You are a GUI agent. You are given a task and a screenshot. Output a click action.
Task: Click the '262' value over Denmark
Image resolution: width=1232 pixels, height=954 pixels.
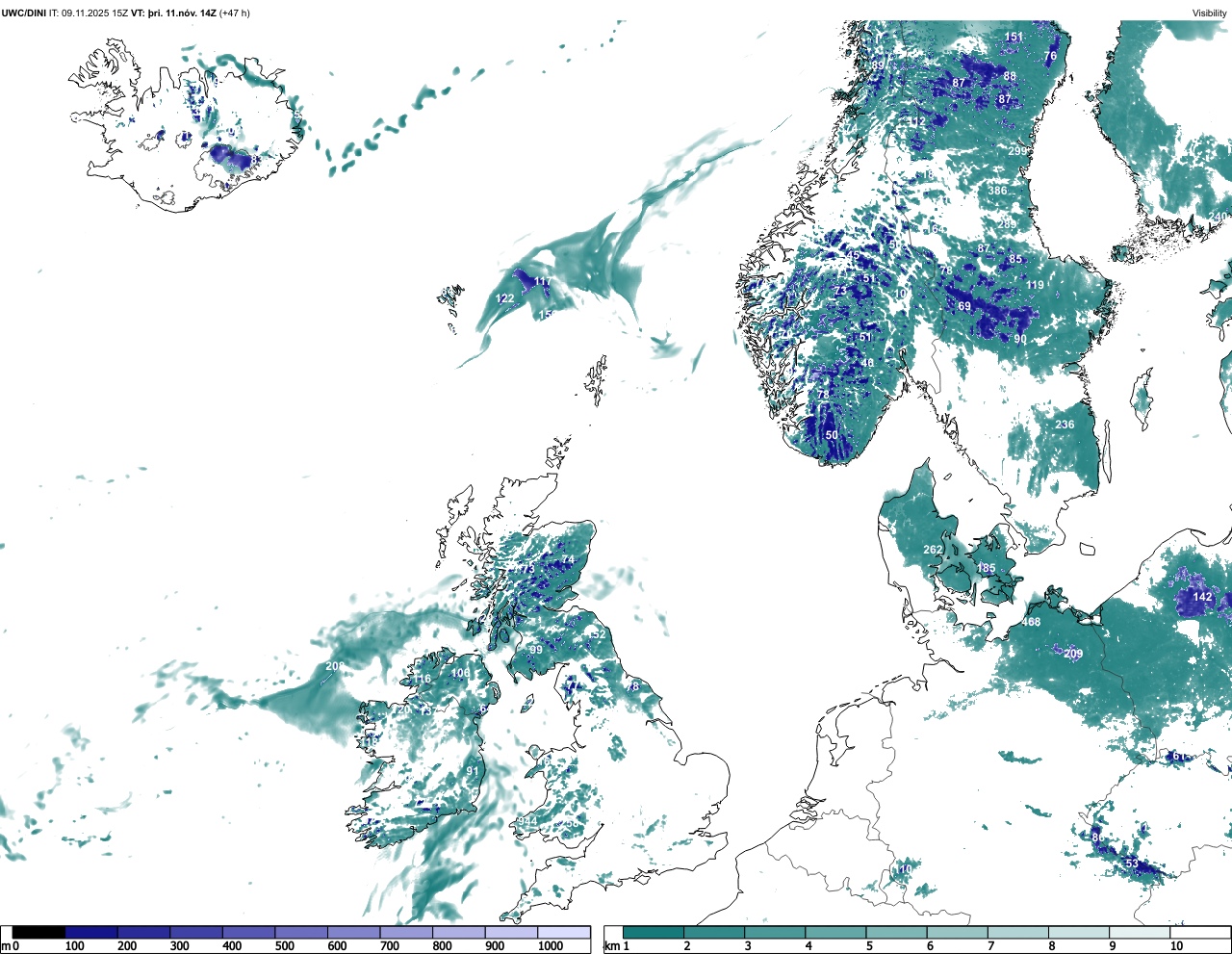[933, 551]
